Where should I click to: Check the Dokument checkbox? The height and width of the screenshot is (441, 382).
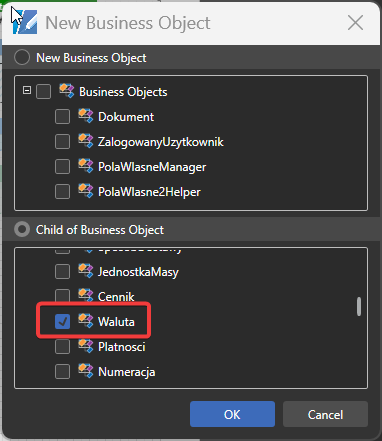[x=62, y=117]
